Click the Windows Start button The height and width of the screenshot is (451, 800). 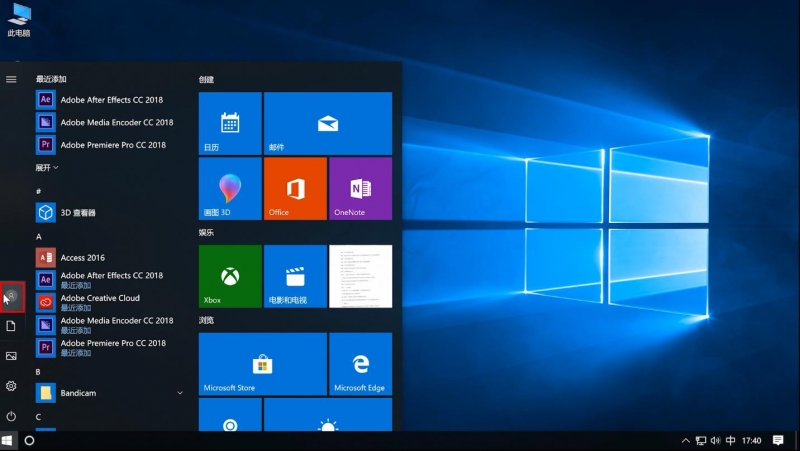[7, 440]
